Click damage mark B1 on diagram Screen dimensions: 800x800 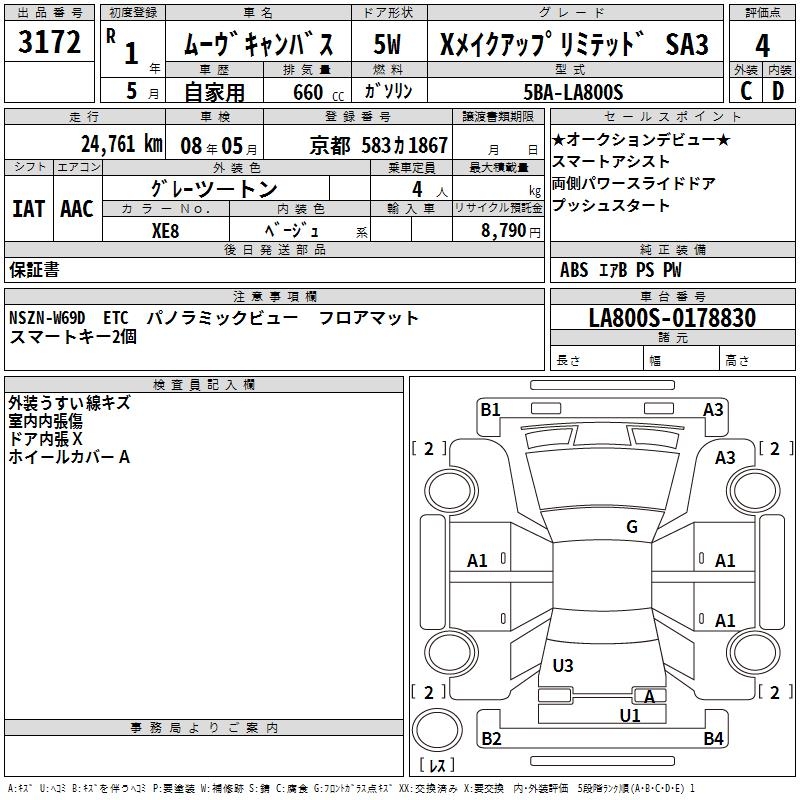point(490,410)
